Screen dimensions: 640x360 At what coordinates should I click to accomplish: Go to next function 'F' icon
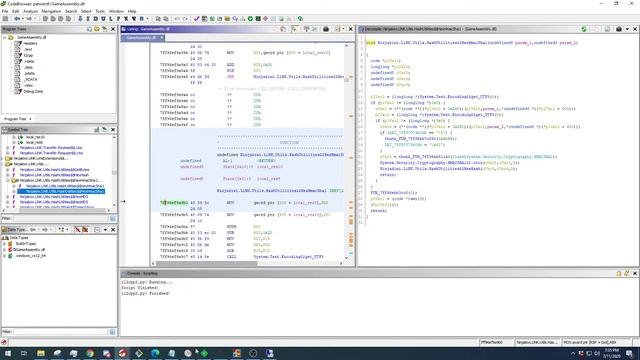(119, 19)
